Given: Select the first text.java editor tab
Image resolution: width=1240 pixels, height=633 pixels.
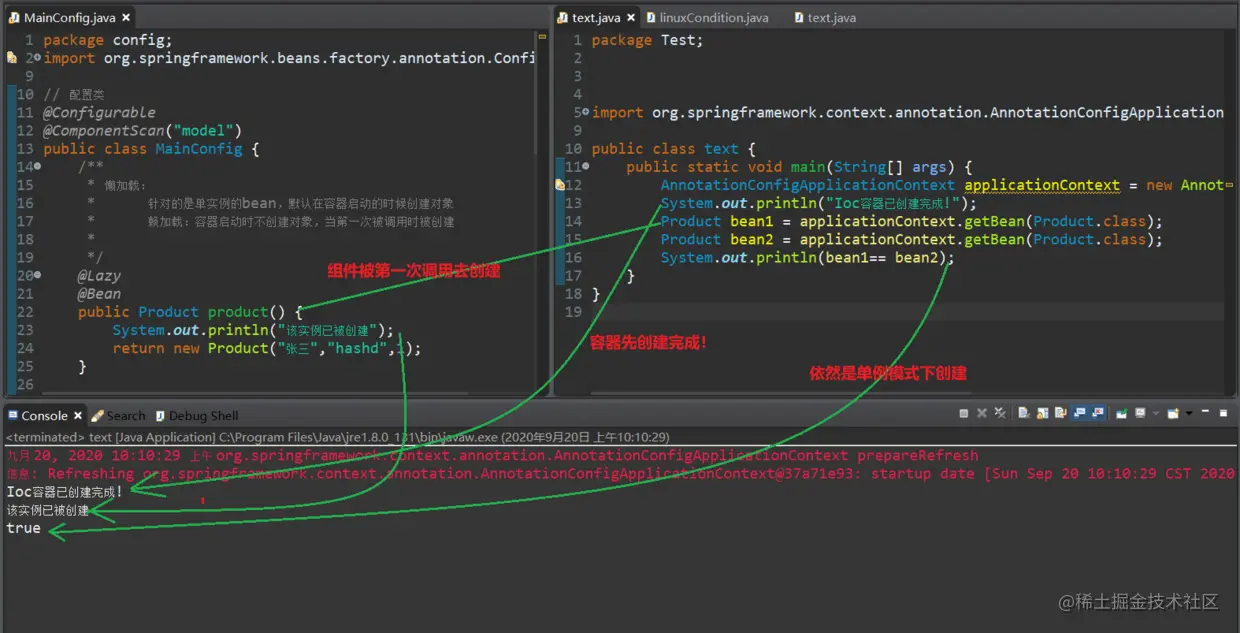Looking at the screenshot, I should click(597, 17).
